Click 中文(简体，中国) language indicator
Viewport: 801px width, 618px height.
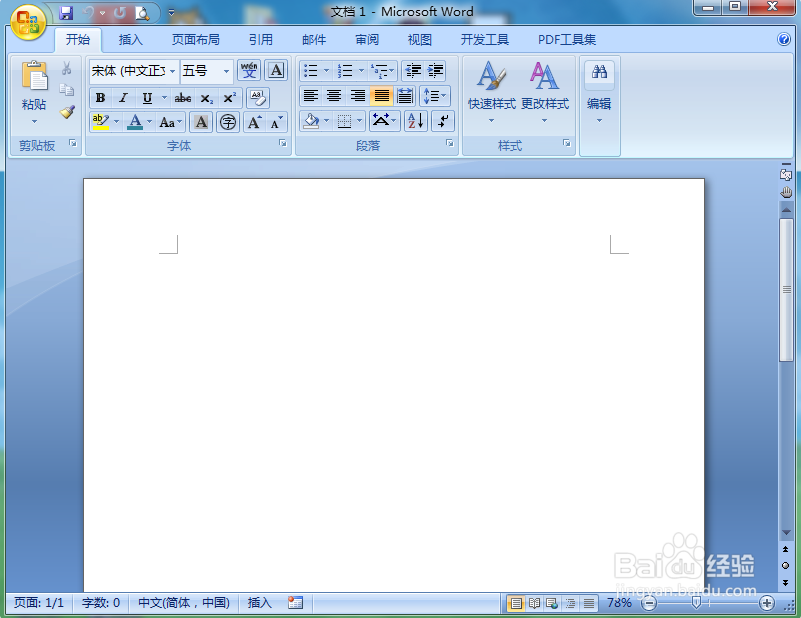tap(184, 603)
